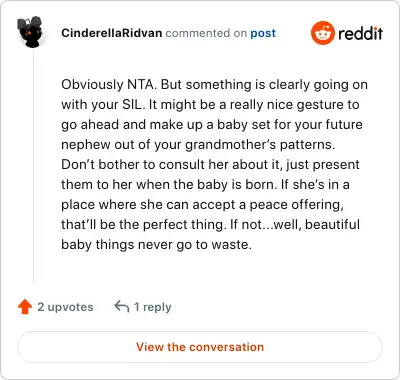Click the line "baby things never go to waste"
Viewport: 400px width, 380px height.
[156, 245]
